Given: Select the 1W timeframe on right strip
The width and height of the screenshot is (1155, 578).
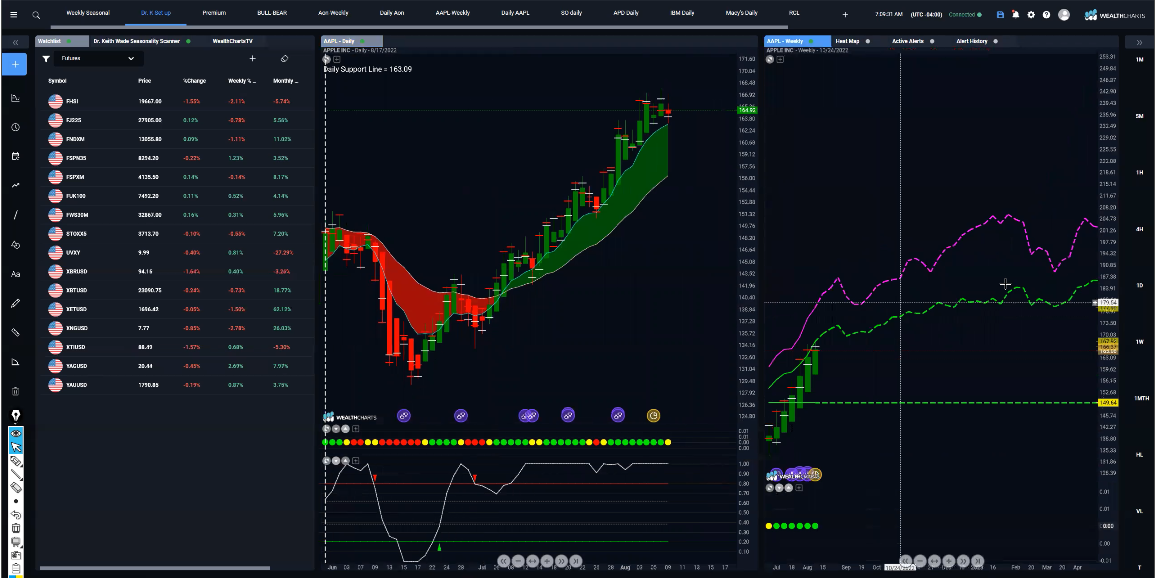Looking at the screenshot, I should (1139, 342).
